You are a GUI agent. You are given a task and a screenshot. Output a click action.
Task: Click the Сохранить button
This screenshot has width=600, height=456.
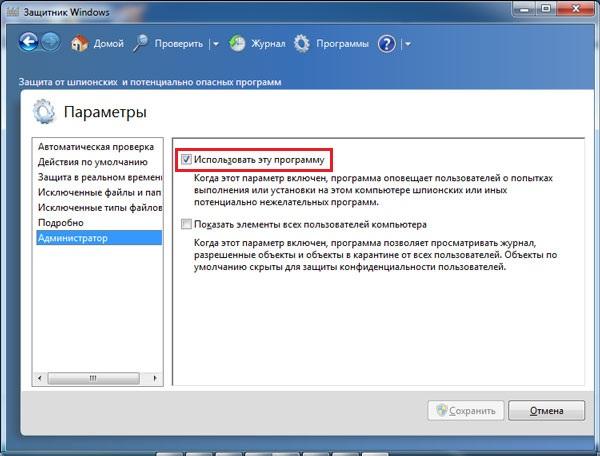466,410
